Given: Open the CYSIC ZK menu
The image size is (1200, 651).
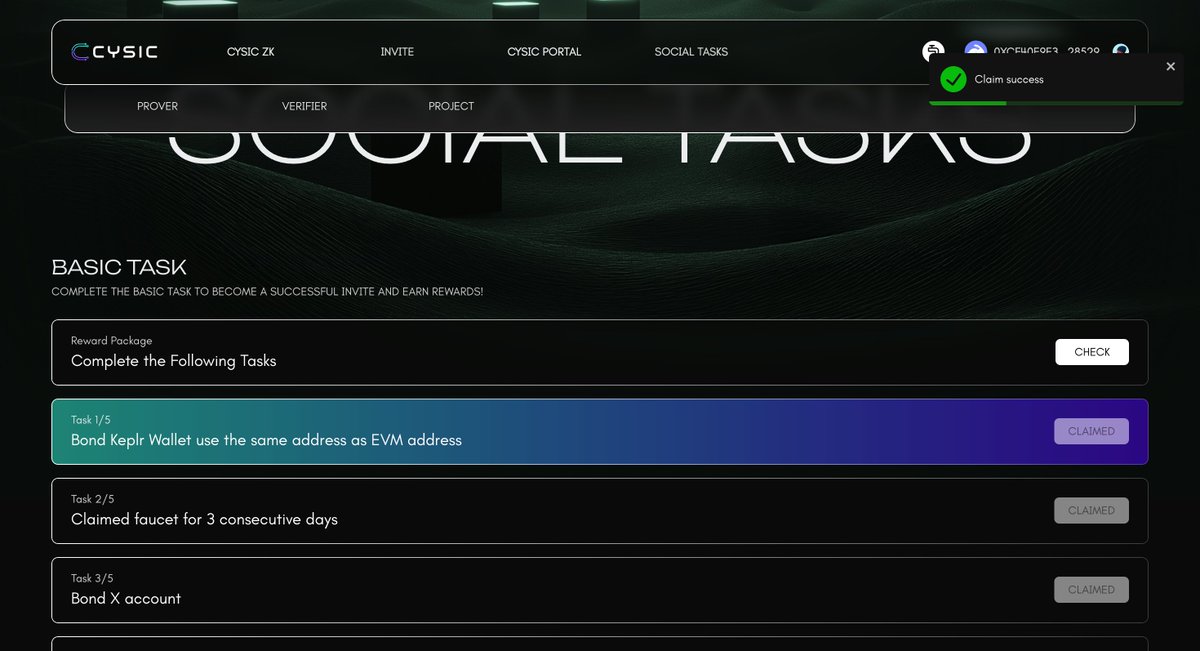Looking at the screenshot, I should pyautogui.click(x=250, y=52).
